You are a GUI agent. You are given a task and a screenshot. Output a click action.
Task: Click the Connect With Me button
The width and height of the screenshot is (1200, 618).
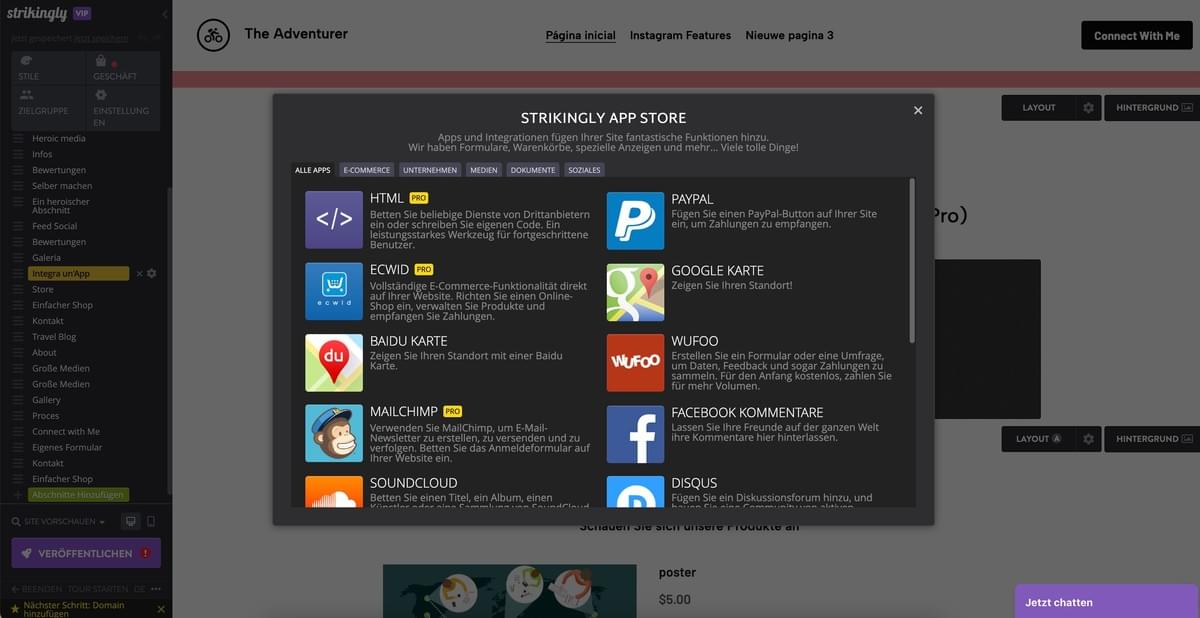[1137, 35]
